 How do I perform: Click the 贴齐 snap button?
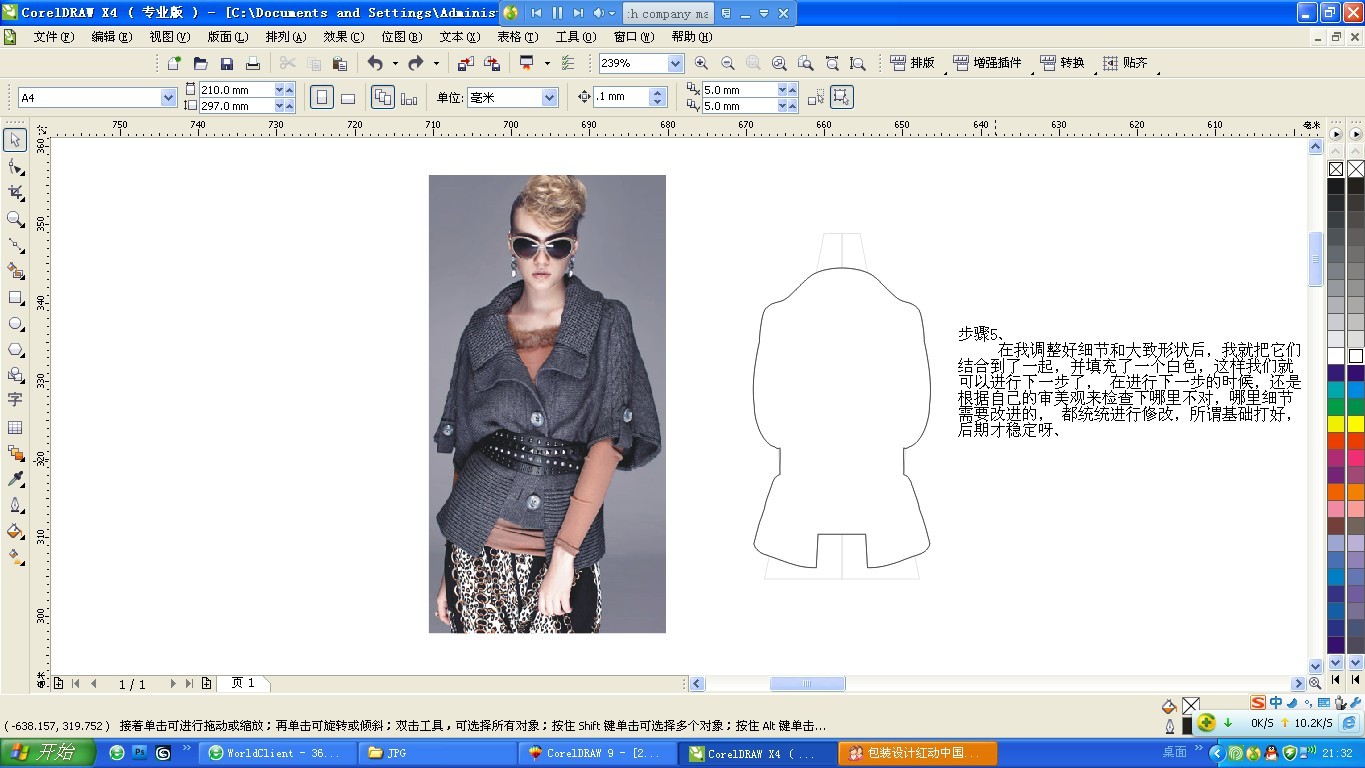pos(1125,63)
